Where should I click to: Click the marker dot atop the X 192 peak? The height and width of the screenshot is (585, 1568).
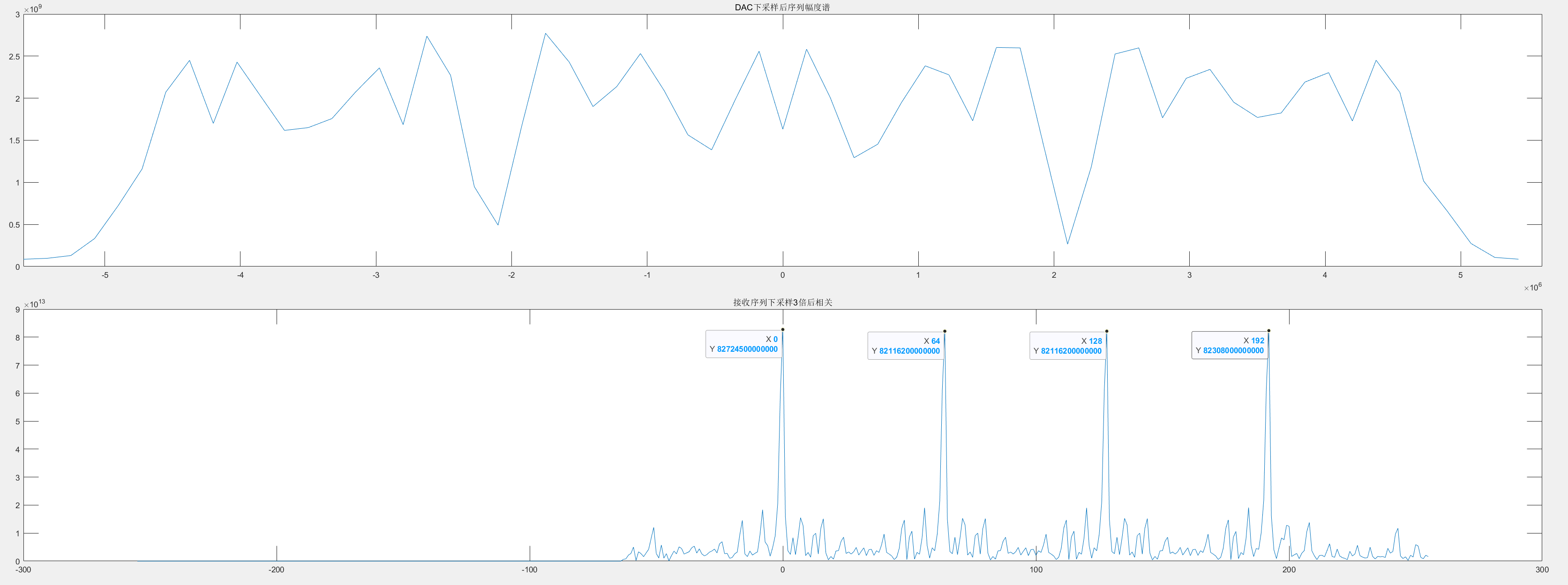pyautogui.click(x=1268, y=331)
